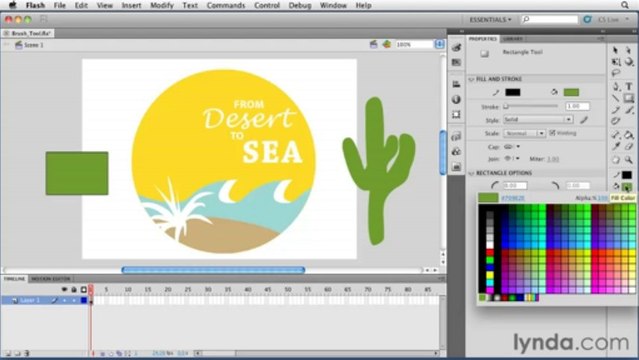Collapse the Rectangle Options section

tap(471, 173)
